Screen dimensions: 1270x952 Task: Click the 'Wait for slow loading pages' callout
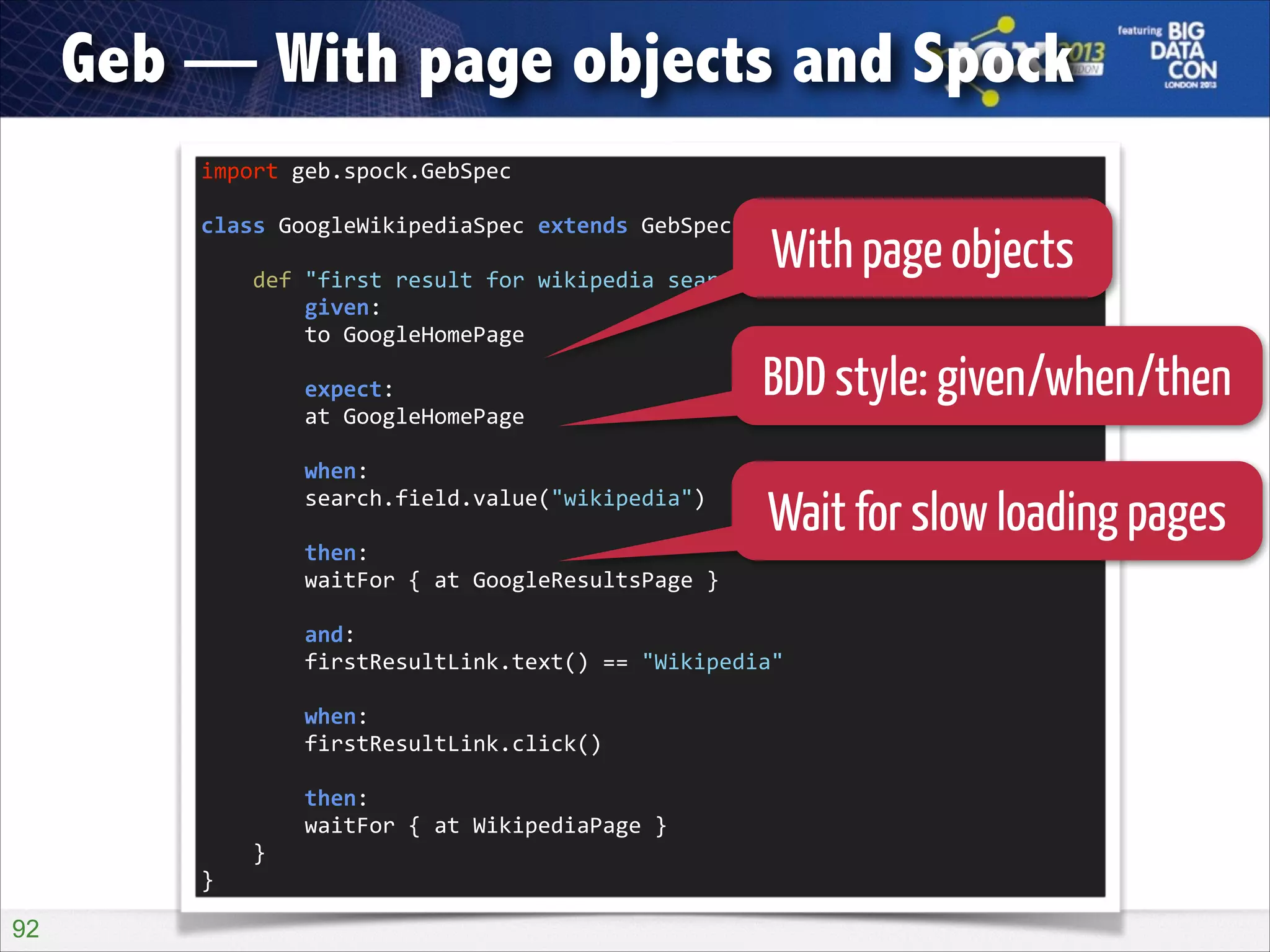click(x=997, y=511)
